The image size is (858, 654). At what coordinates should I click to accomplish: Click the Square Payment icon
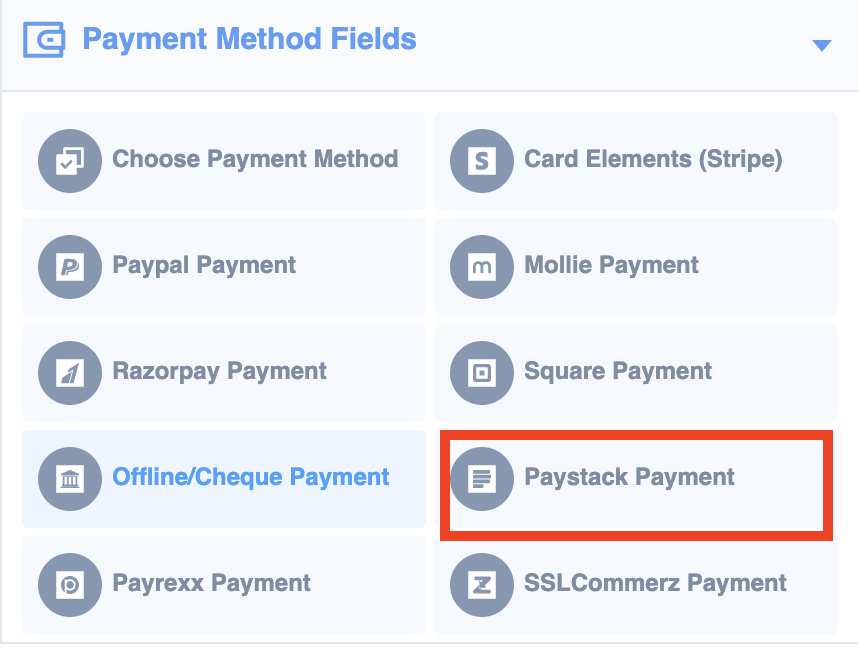point(482,373)
